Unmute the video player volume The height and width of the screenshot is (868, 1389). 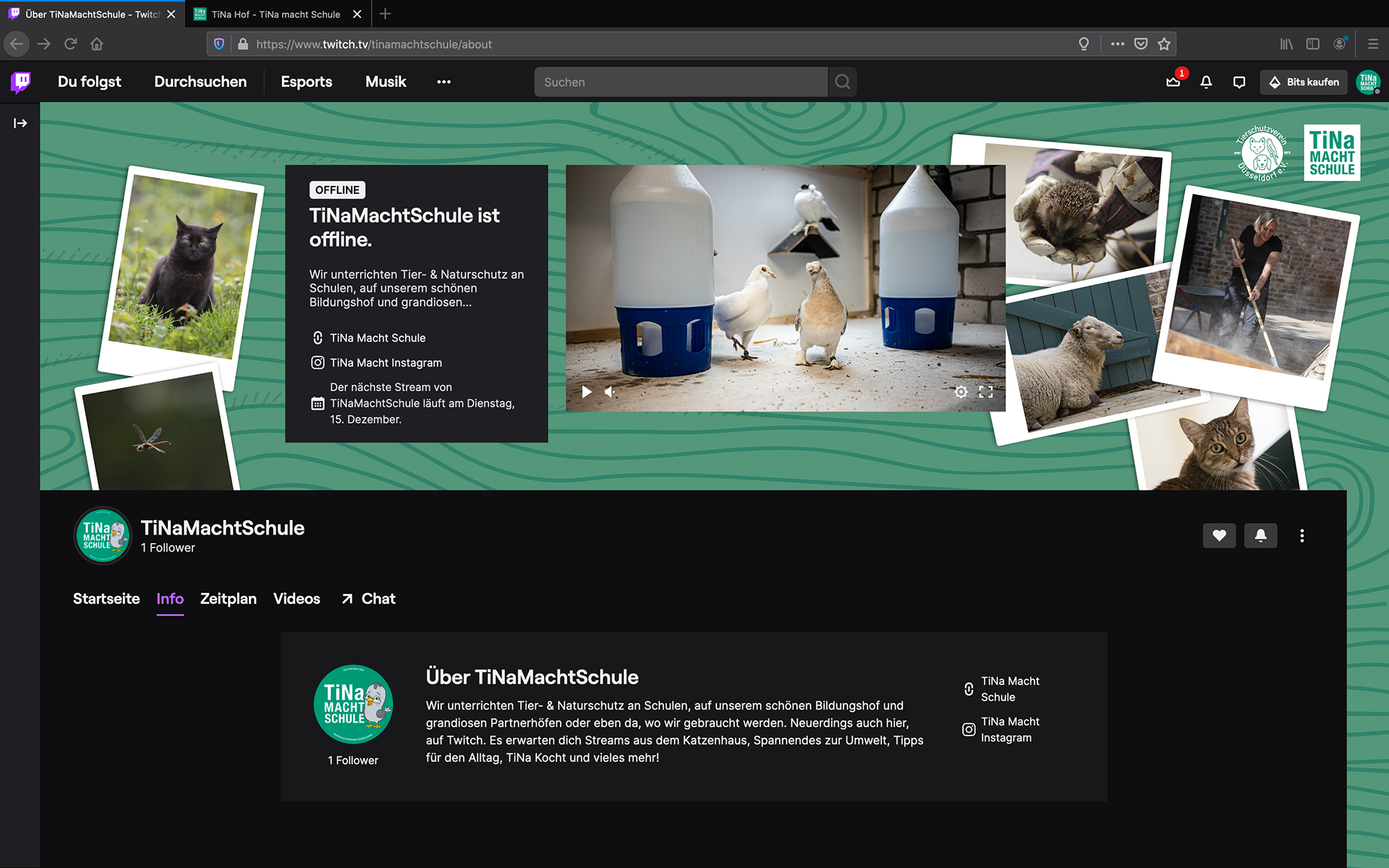pos(611,391)
